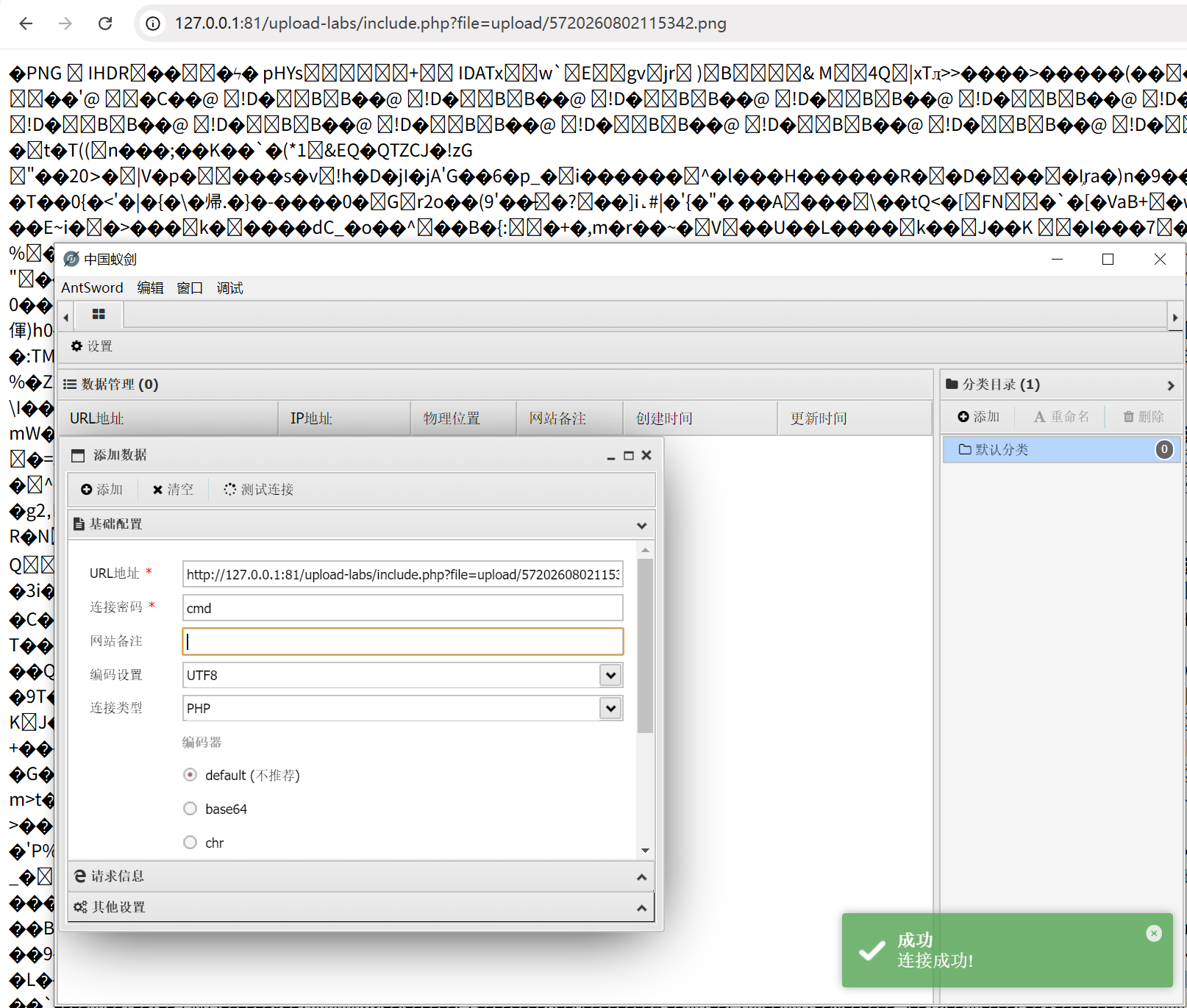Click the AntSword app logo icon
The image size is (1187, 1008).
click(71, 259)
